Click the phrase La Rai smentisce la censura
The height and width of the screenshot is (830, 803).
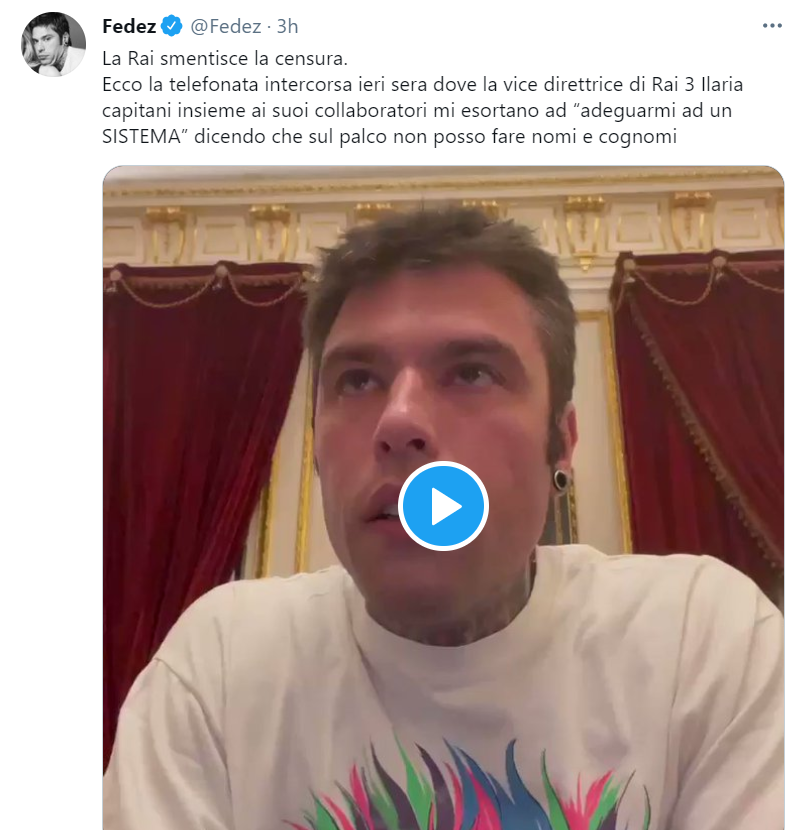228,58
